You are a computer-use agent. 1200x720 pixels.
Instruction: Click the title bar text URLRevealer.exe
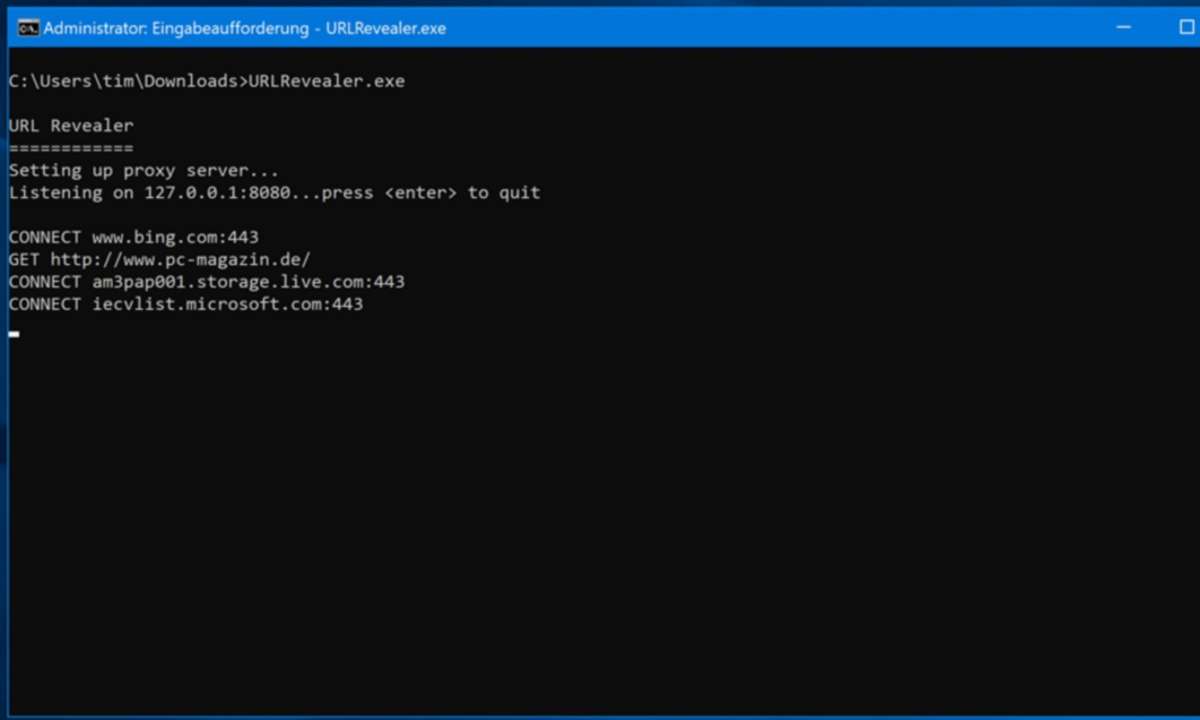coord(385,28)
